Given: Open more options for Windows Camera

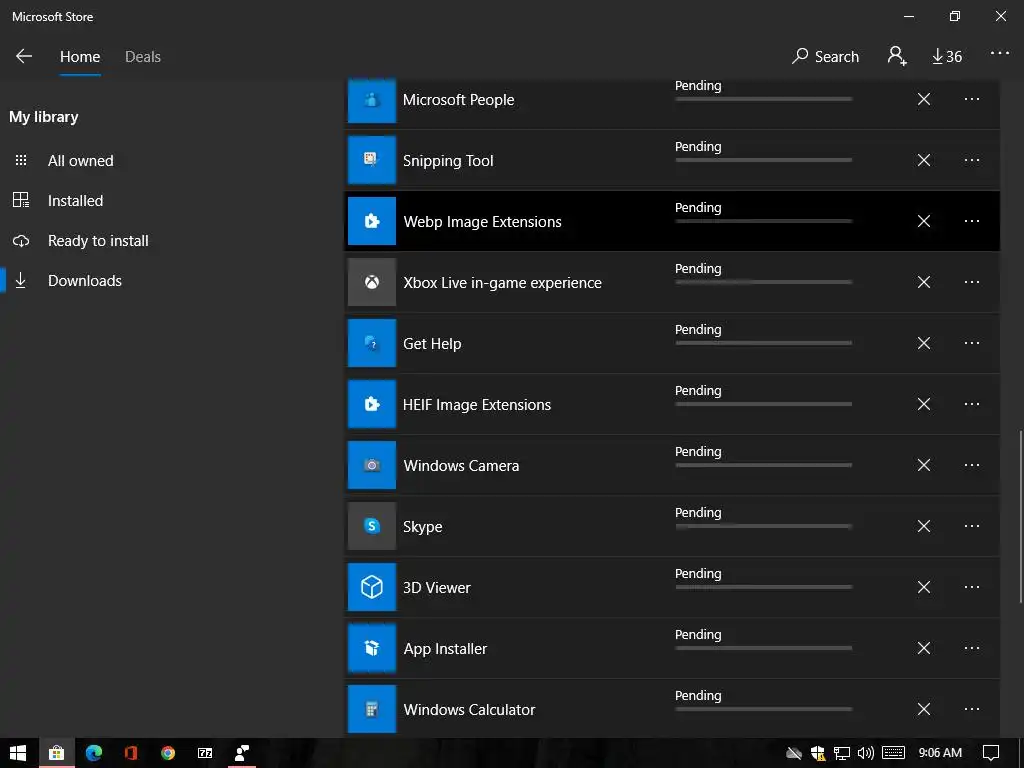Looking at the screenshot, I should (x=972, y=465).
